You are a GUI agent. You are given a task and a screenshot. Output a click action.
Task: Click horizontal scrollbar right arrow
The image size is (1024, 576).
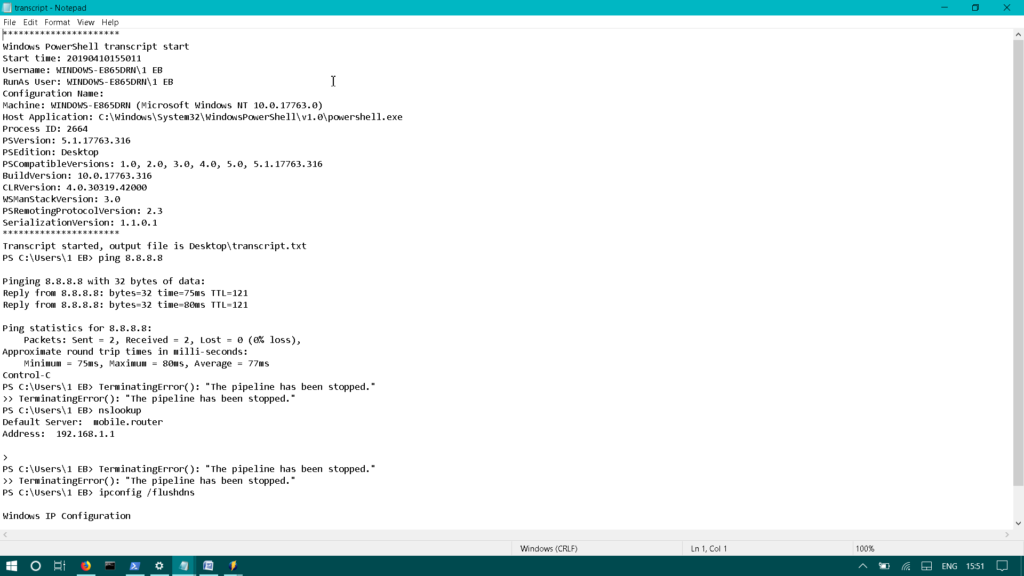[x=1007, y=535]
